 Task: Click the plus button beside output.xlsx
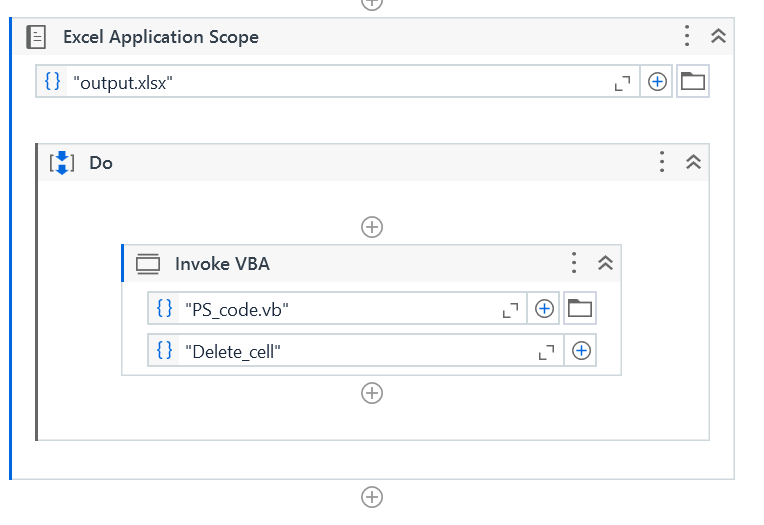point(657,82)
